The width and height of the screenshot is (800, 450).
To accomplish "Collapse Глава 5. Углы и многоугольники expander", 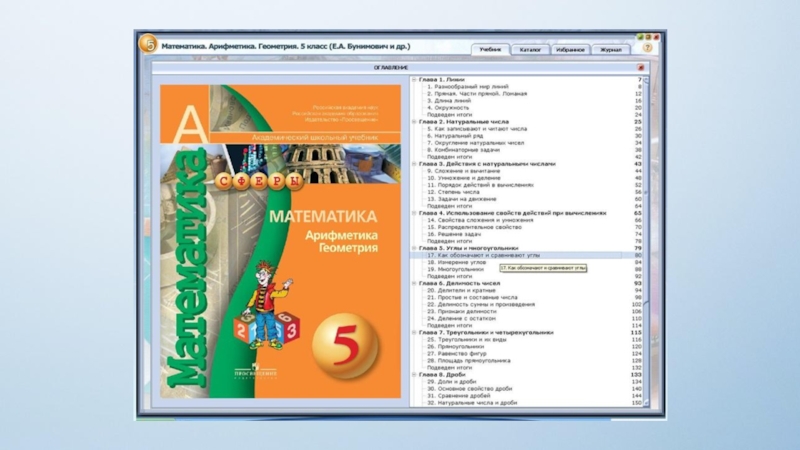I will coord(414,248).
